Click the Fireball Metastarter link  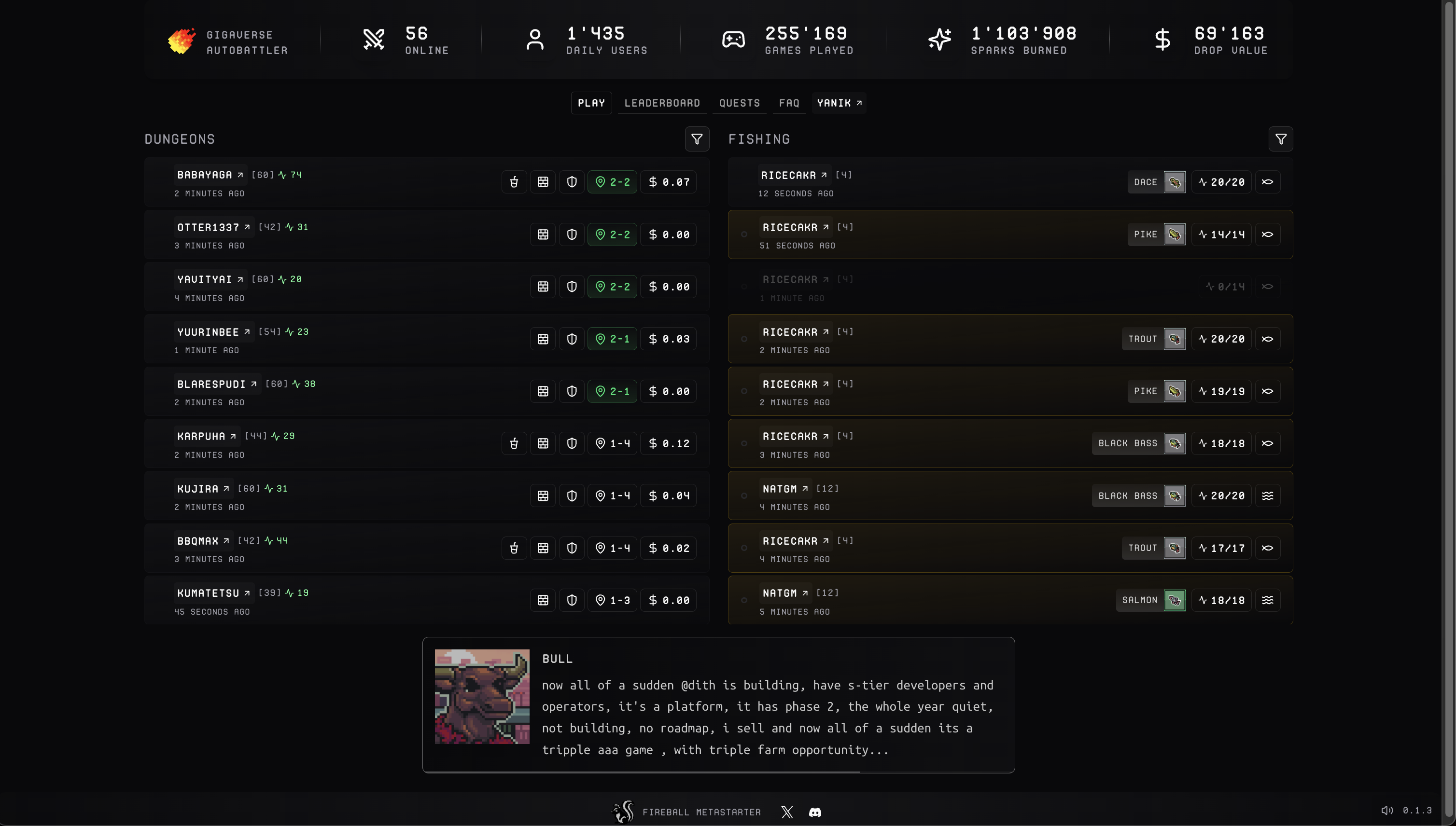point(687,812)
